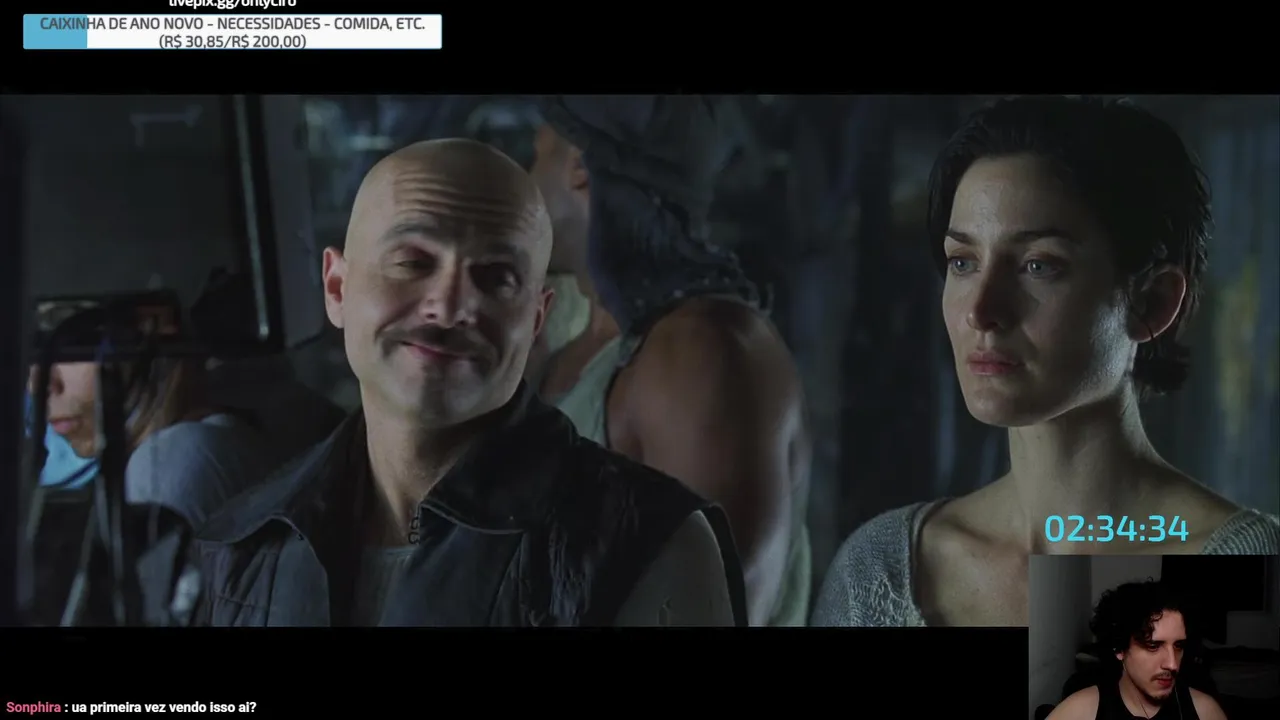1280x720 pixels.
Task: Click the Sonphira username in chat
Action: point(33,707)
